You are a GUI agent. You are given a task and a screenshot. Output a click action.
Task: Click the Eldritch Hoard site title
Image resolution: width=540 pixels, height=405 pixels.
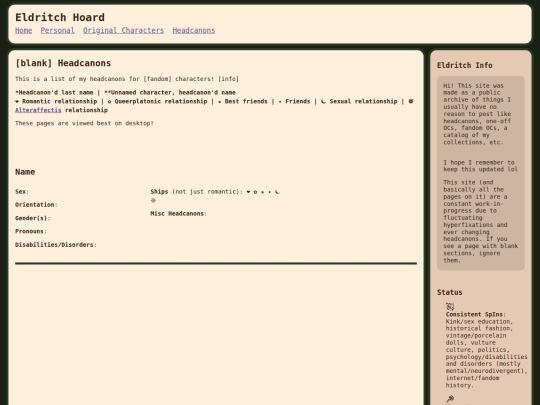(60, 17)
